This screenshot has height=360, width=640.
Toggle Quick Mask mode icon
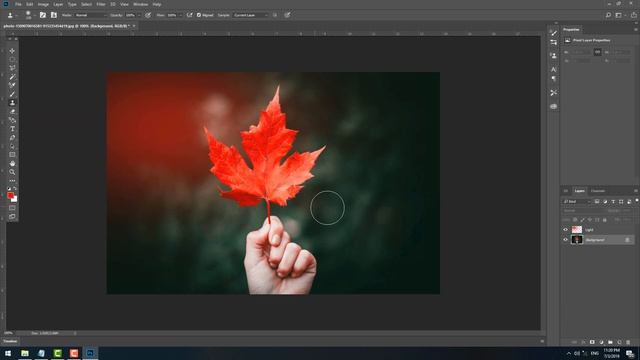click(12, 208)
